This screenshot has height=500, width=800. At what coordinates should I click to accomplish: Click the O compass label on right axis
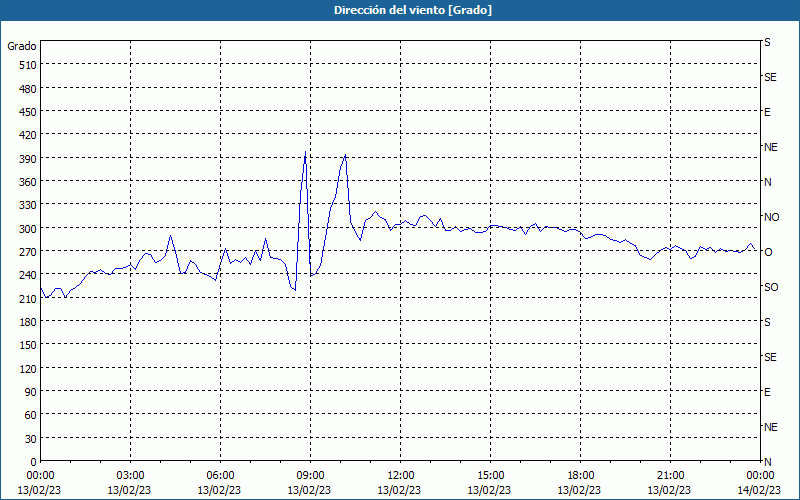(x=768, y=252)
